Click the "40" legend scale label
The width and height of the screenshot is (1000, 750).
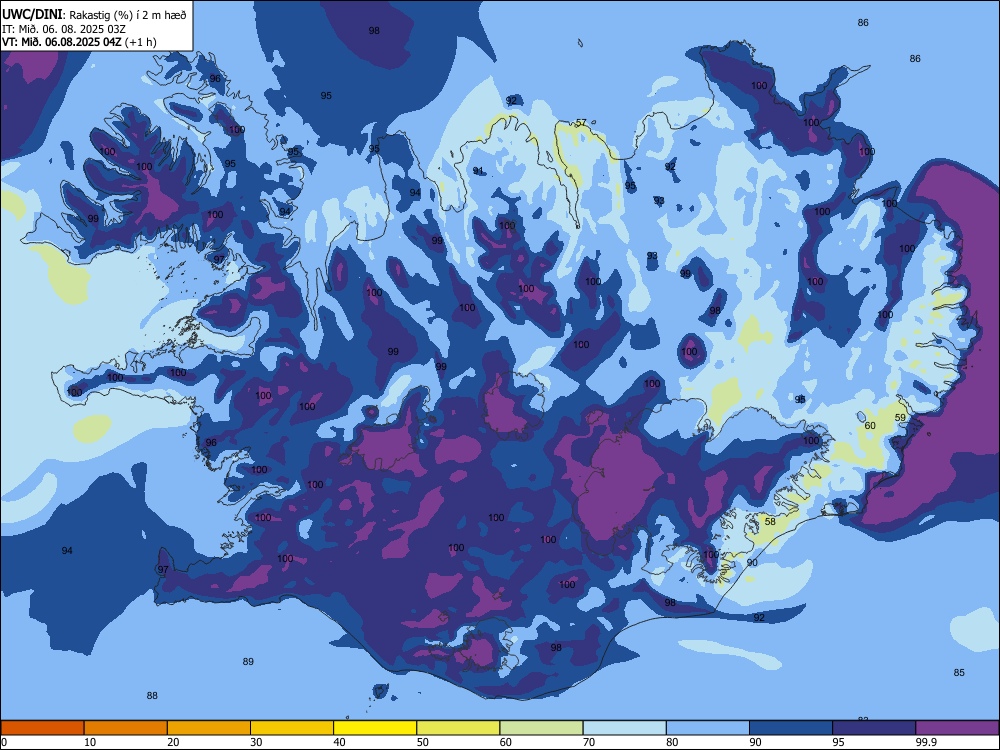tap(339, 742)
